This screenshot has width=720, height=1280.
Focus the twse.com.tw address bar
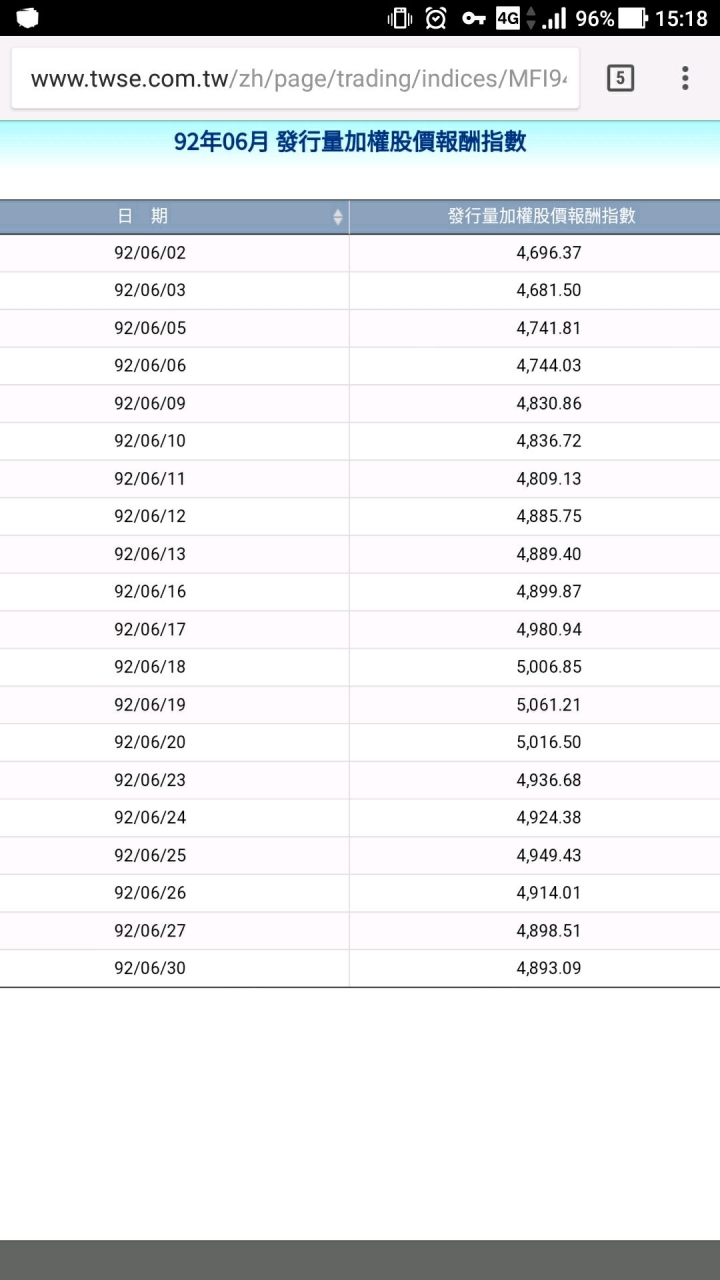295,78
